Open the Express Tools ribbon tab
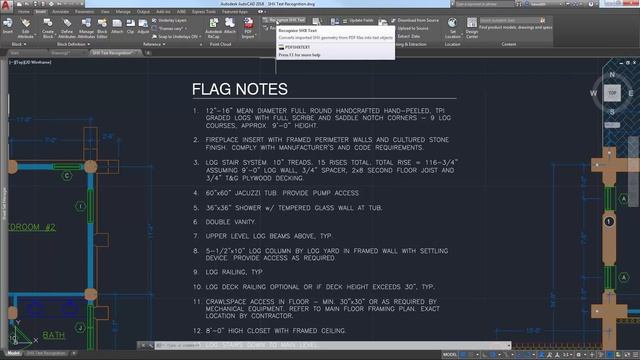Screen dimensions: 640x360 (204, 12)
